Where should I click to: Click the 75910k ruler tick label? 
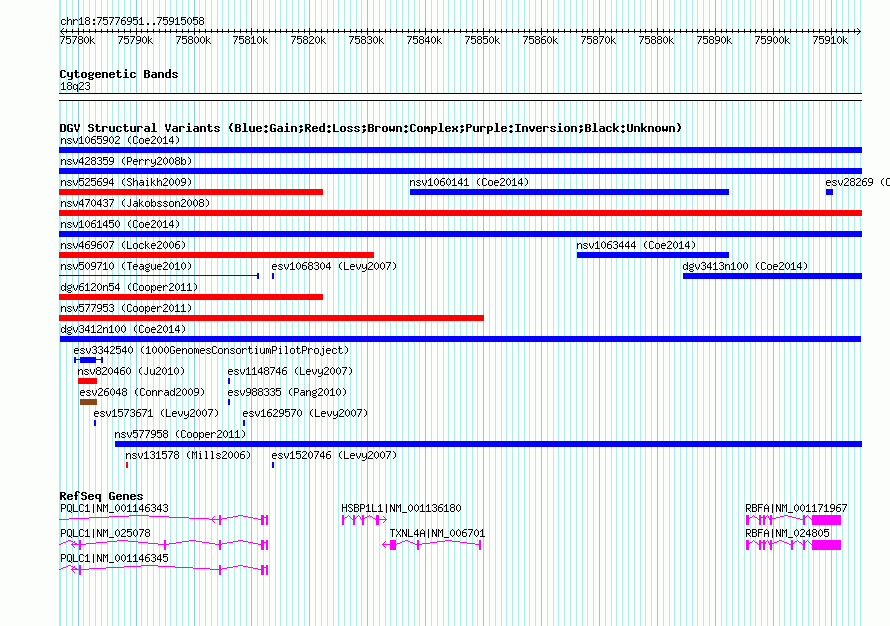pos(830,40)
